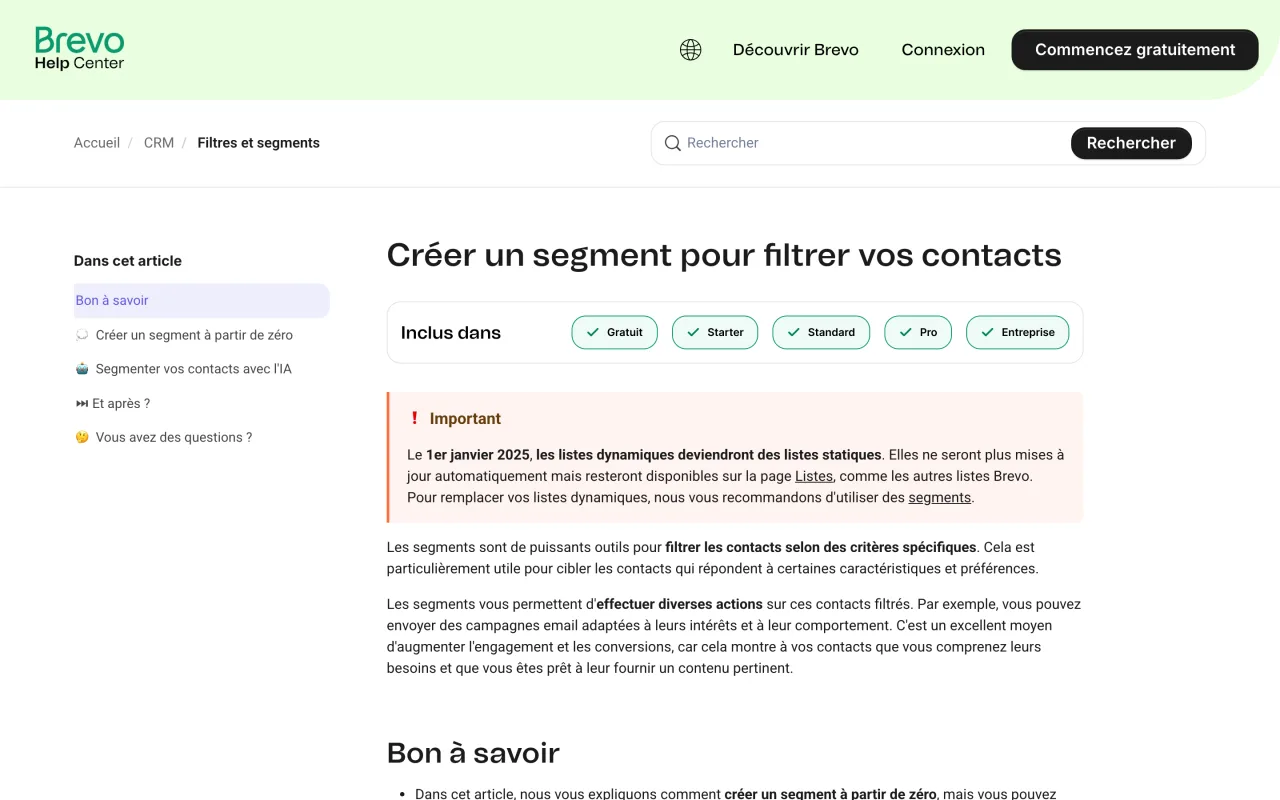Viewport: 1280px width, 800px height.
Task: Jump to Bon à savoir section
Action: pos(201,300)
